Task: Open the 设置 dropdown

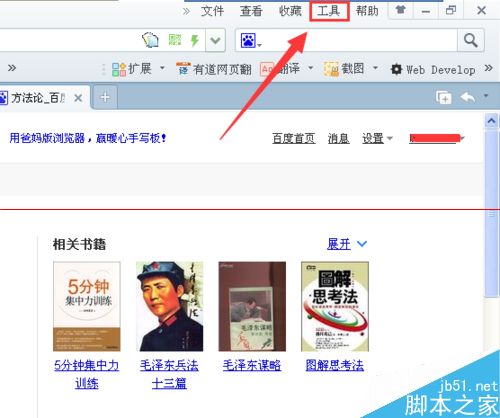Action: pos(377,138)
